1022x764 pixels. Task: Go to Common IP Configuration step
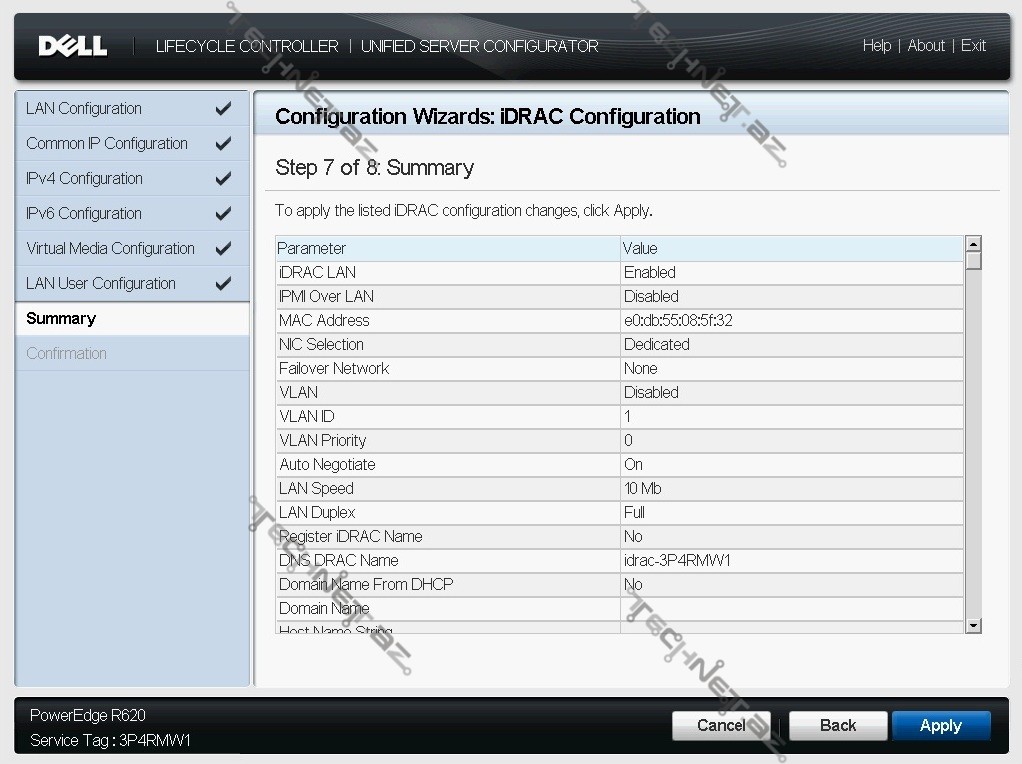point(107,144)
